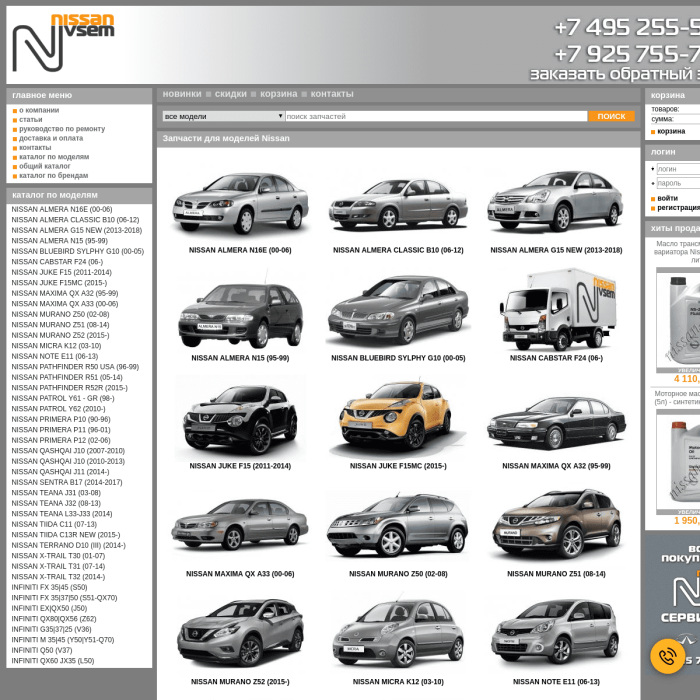Select Nissan Almera N16E car thumbnail
The width and height of the screenshot is (700, 700).
[240, 203]
